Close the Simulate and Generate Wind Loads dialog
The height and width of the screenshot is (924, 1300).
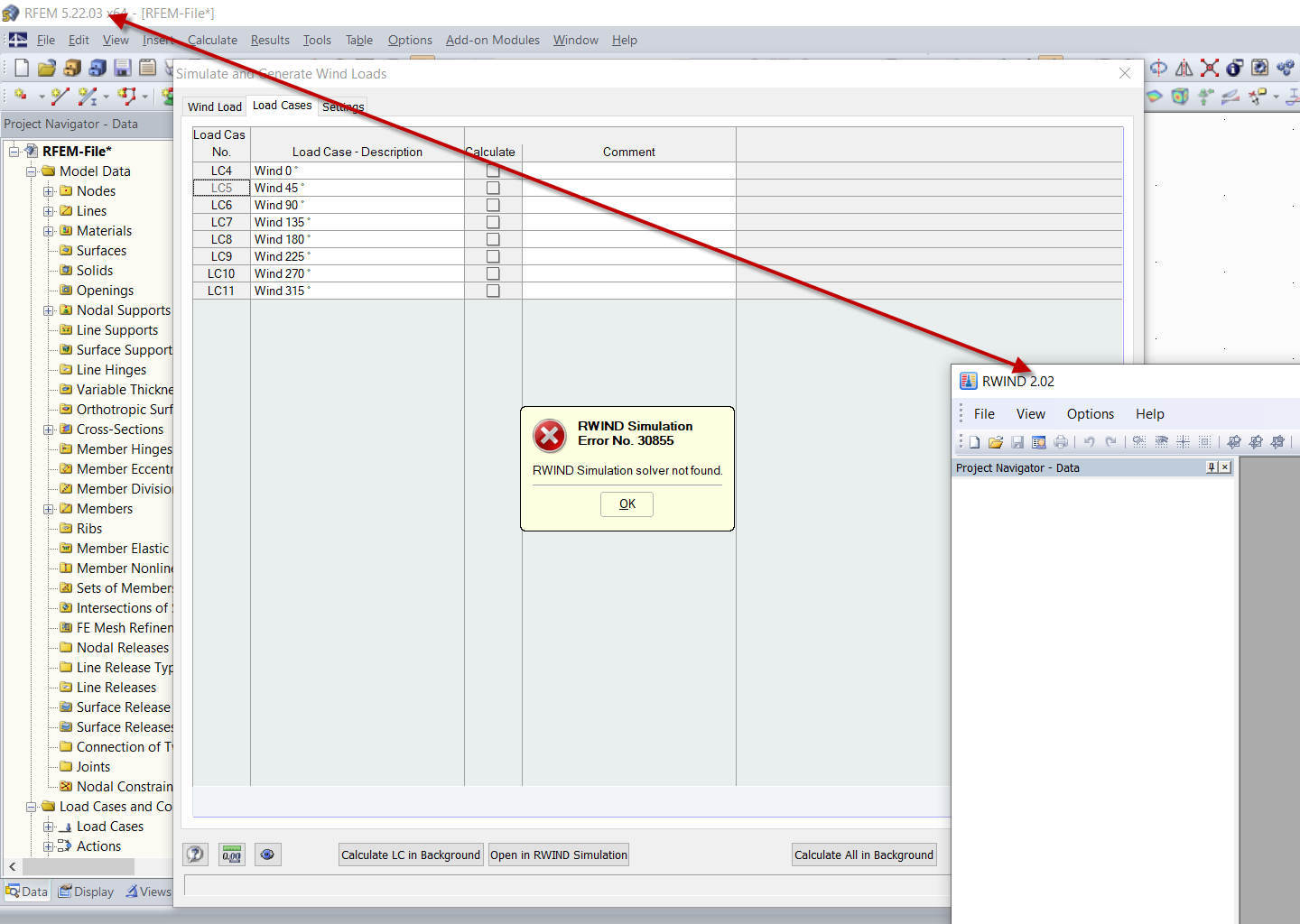pos(1125,74)
